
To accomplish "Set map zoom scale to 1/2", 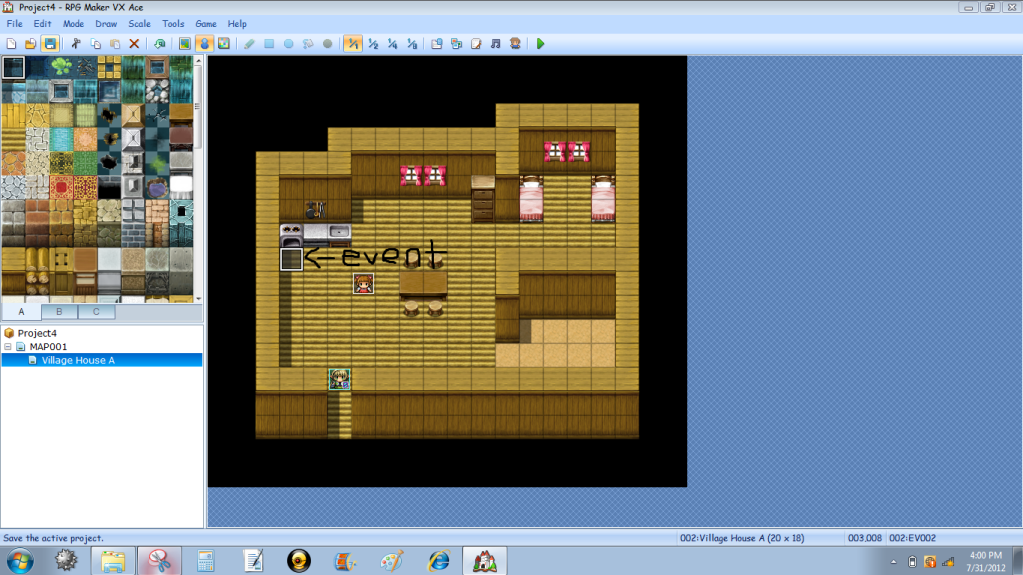I will [372, 44].
